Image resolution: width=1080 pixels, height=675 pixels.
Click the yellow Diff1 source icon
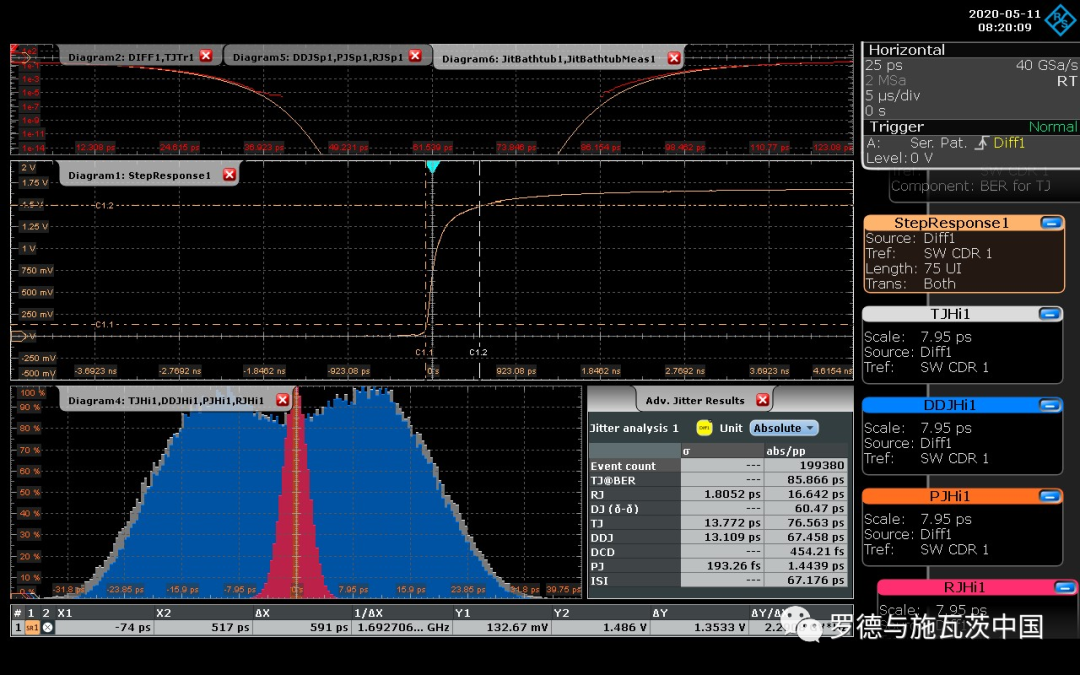tap(703, 428)
